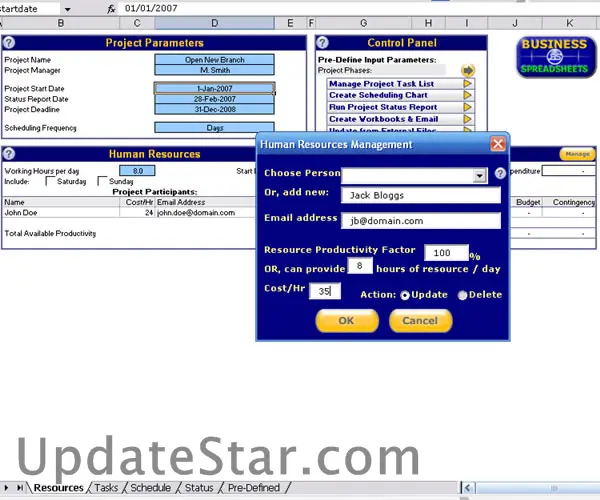Select the Delete action radio button
600x500 pixels.
tap(462, 295)
